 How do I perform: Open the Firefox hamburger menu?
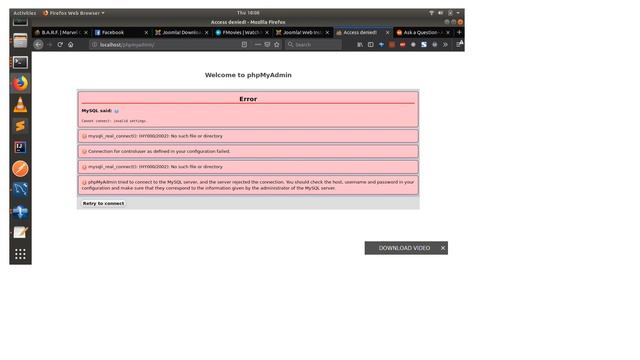click(459, 44)
